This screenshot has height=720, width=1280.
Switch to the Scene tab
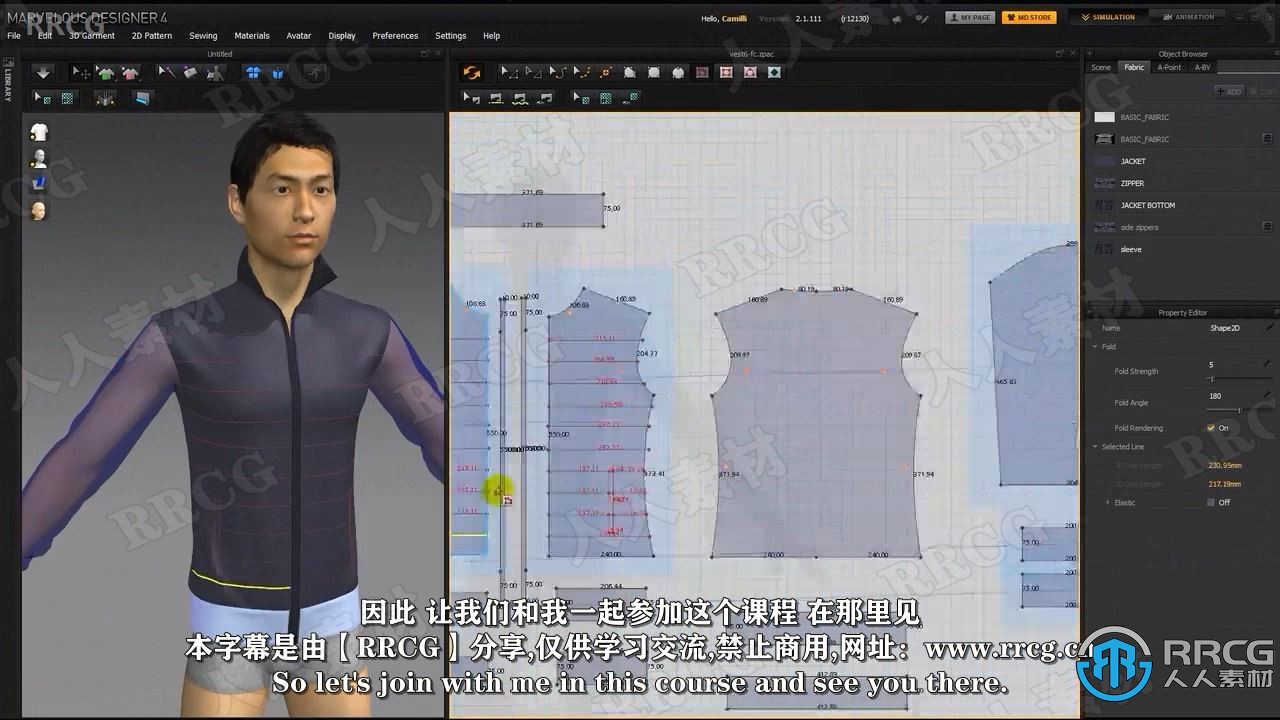tap(1101, 67)
